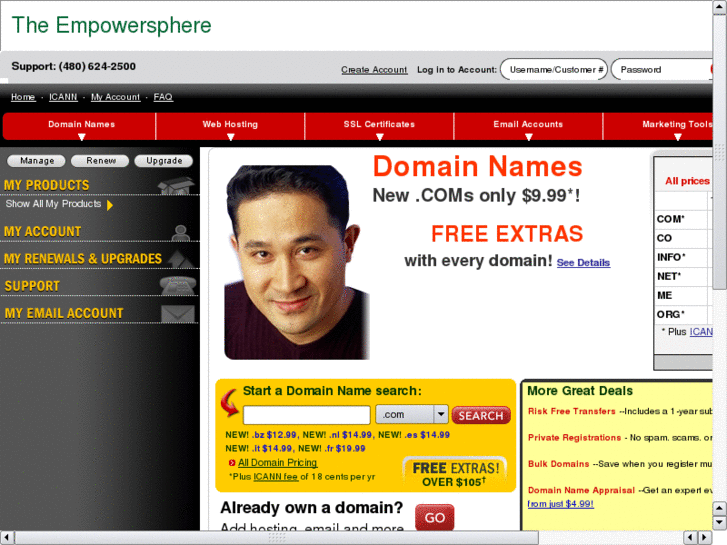Open the All Domain Pricing link
727x545 pixels.
coord(277,462)
